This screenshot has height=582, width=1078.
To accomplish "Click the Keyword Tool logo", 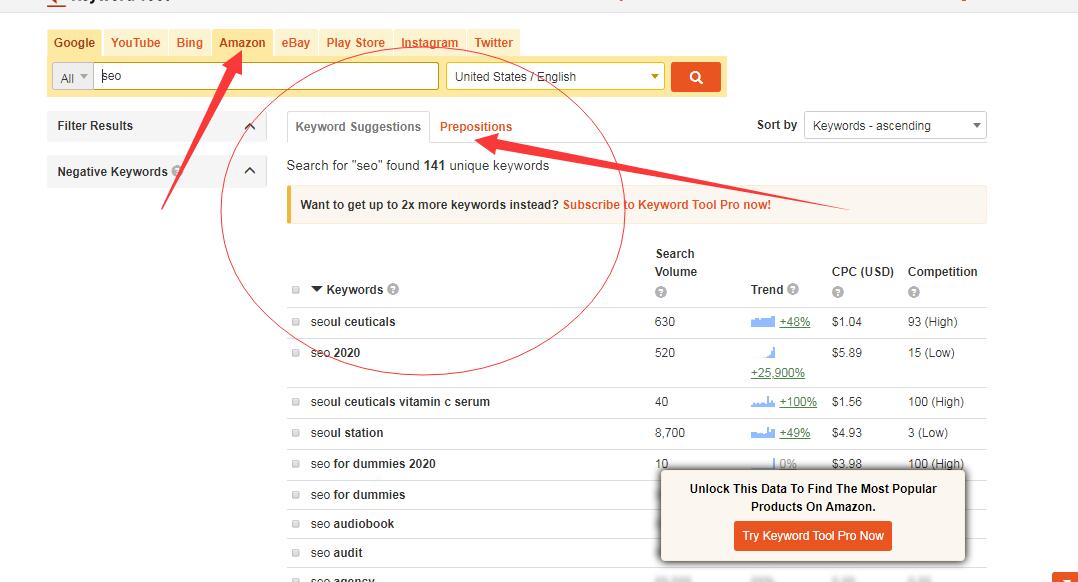I will click(x=110, y=2).
